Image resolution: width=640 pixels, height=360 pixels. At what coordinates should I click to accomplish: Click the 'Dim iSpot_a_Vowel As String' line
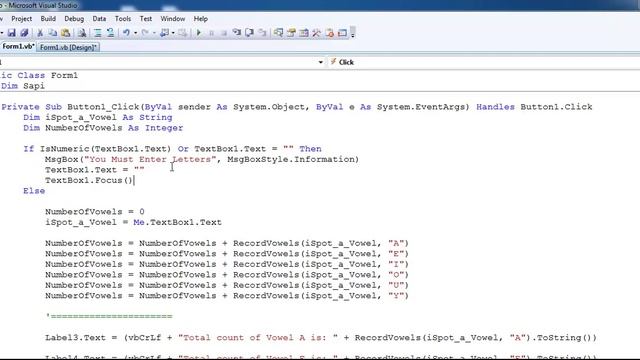(98, 118)
